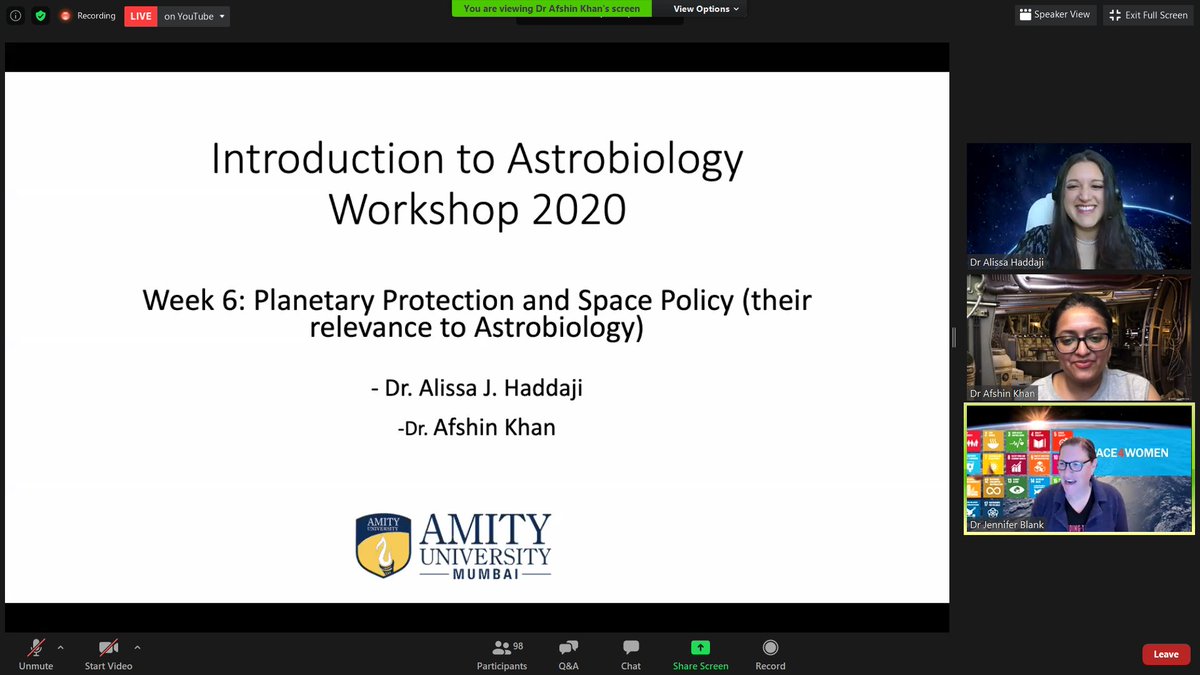Image resolution: width=1200 pixels, height=675 pixels.
Task: Click the 'Week 6: Planetary Protection' subtitle
Action: coord(477,313)
